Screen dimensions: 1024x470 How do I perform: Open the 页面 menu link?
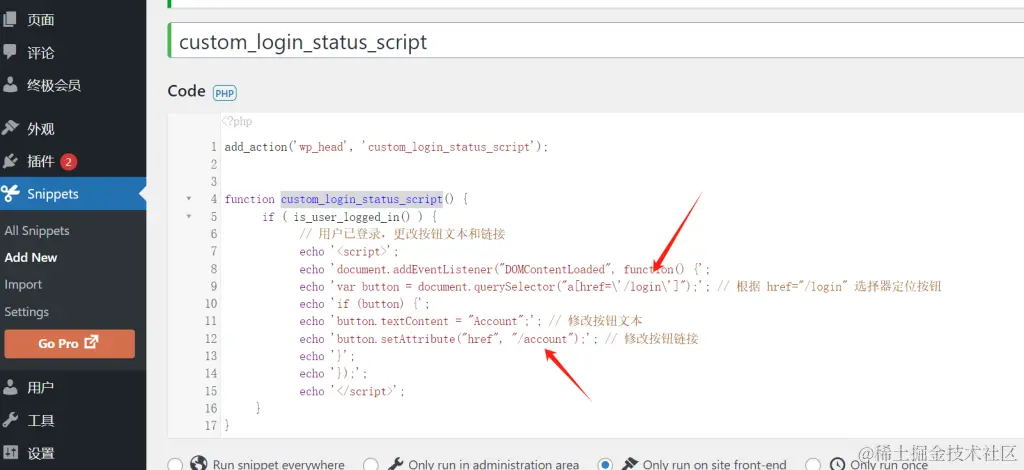click(40, 20)
